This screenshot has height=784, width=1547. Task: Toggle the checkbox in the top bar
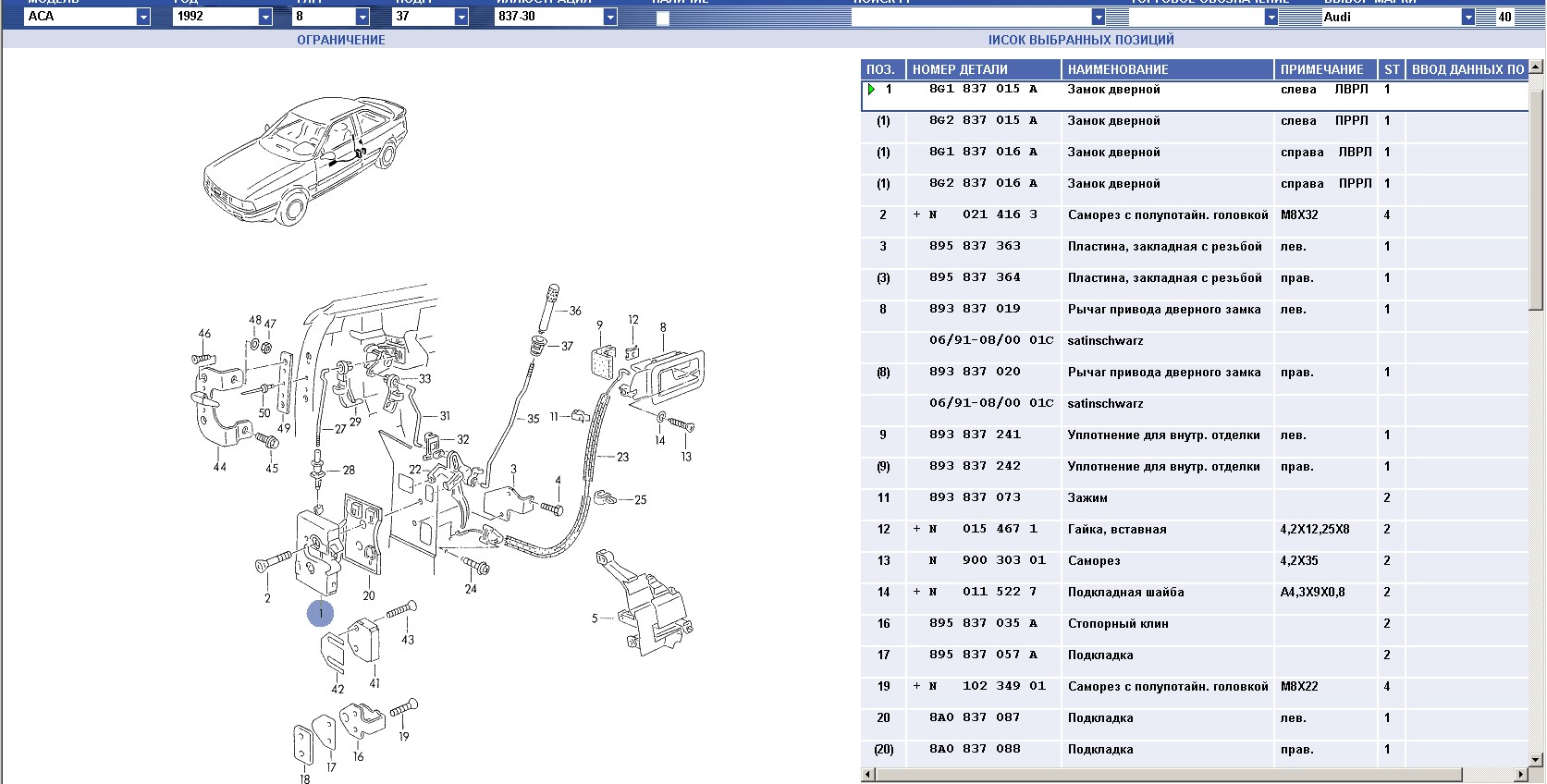[663, 18]
